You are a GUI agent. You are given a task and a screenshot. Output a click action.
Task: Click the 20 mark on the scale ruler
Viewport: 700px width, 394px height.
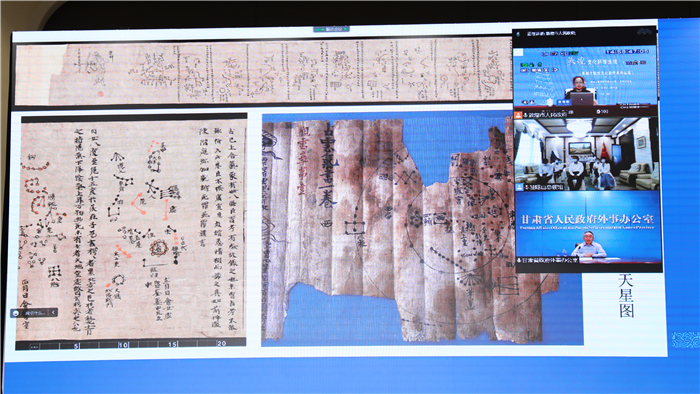221,344
